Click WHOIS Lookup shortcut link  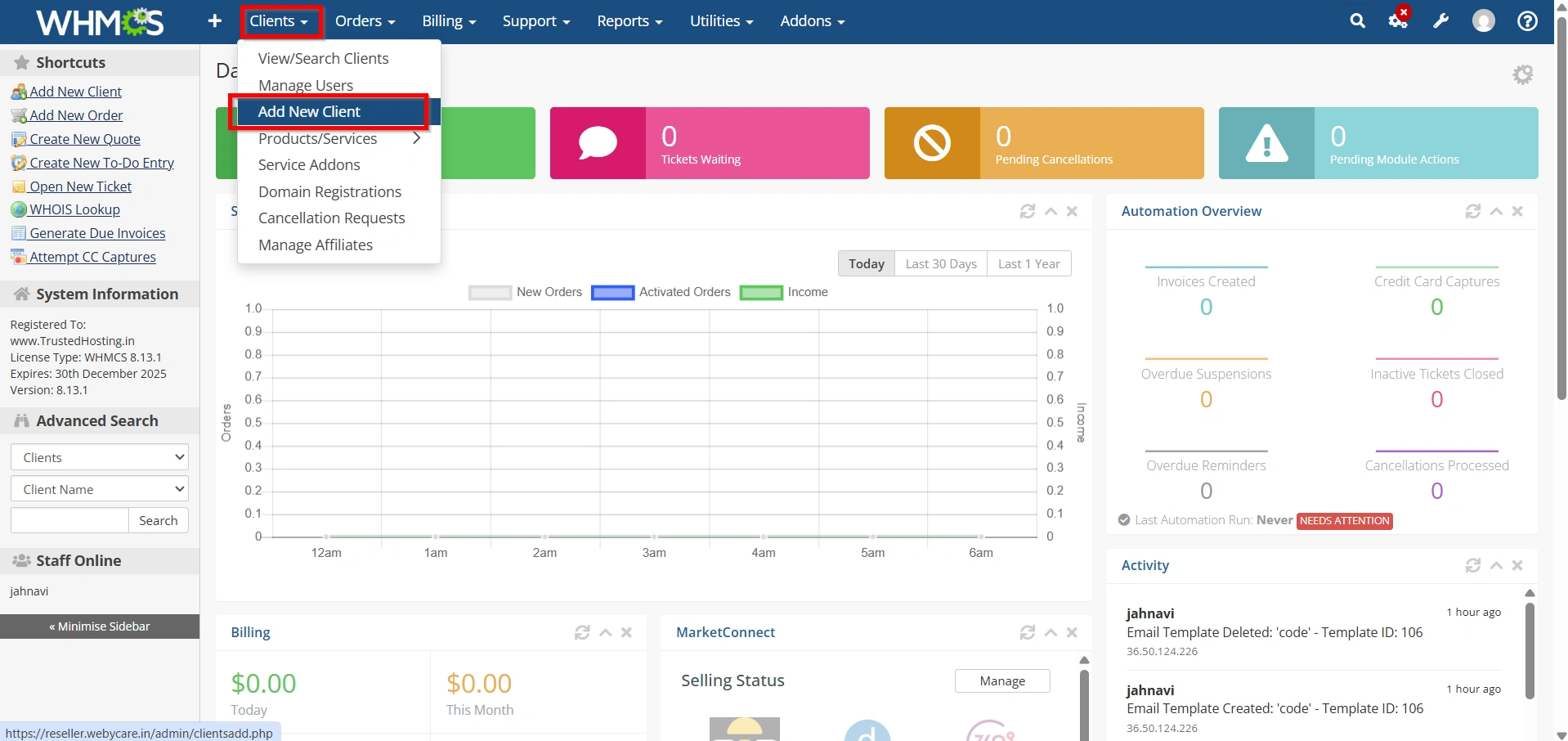tap(74, 209)
